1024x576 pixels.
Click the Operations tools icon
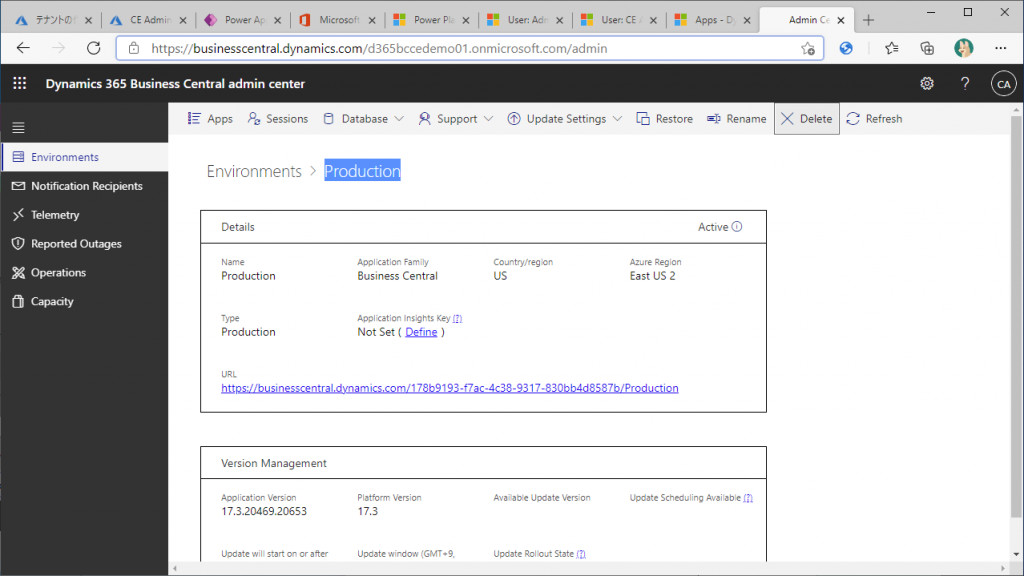18,272
